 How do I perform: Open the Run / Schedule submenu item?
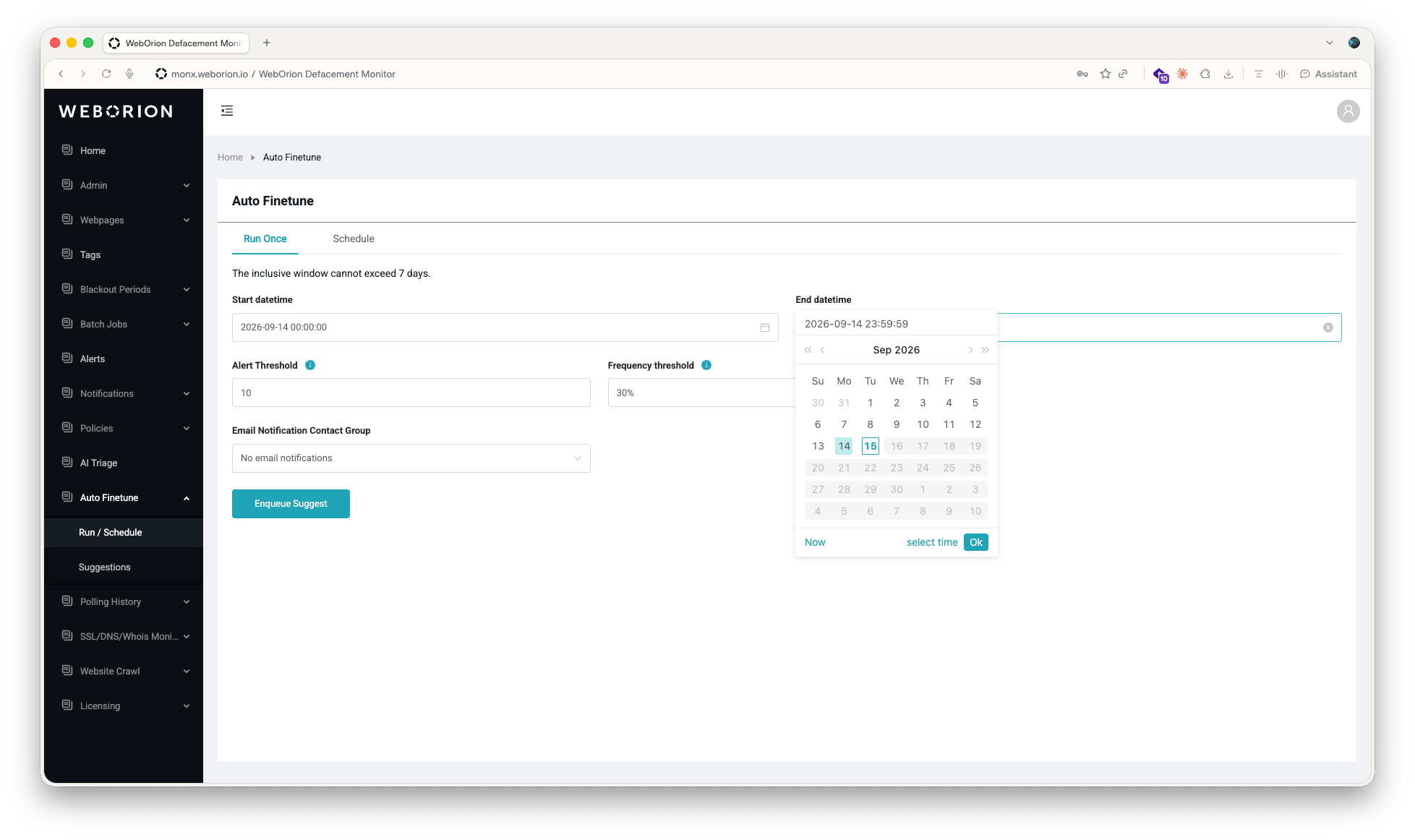tap(124, 532)
